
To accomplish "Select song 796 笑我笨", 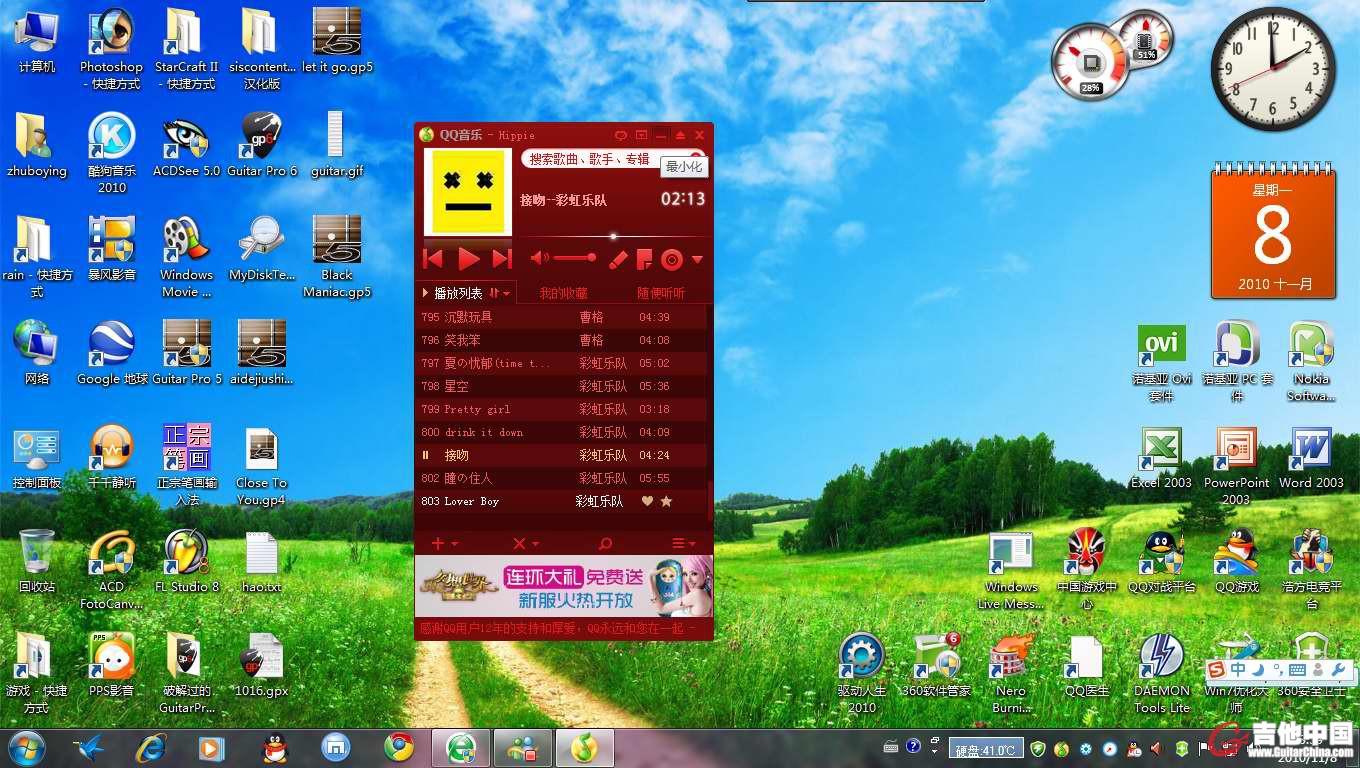I will pyautogui.click(x=561, y=340).
